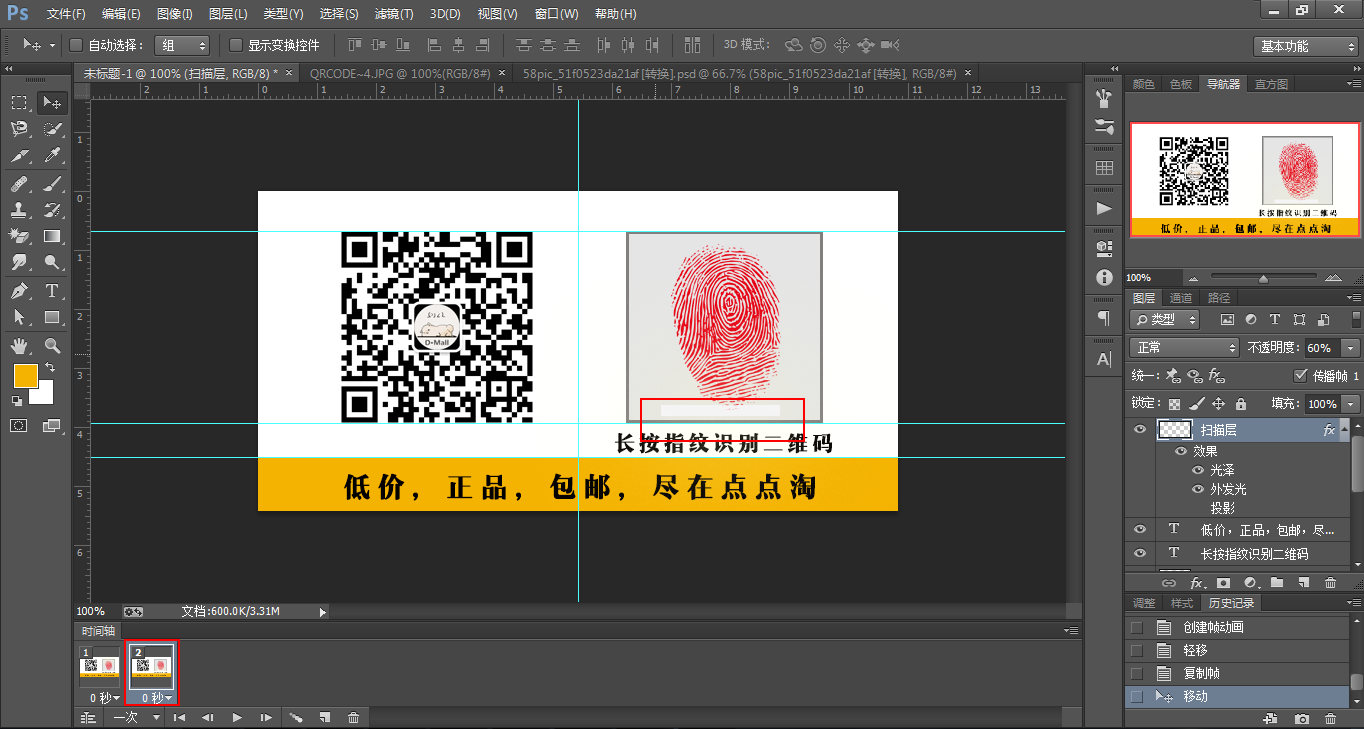Open the Info panel icon

1104,277
